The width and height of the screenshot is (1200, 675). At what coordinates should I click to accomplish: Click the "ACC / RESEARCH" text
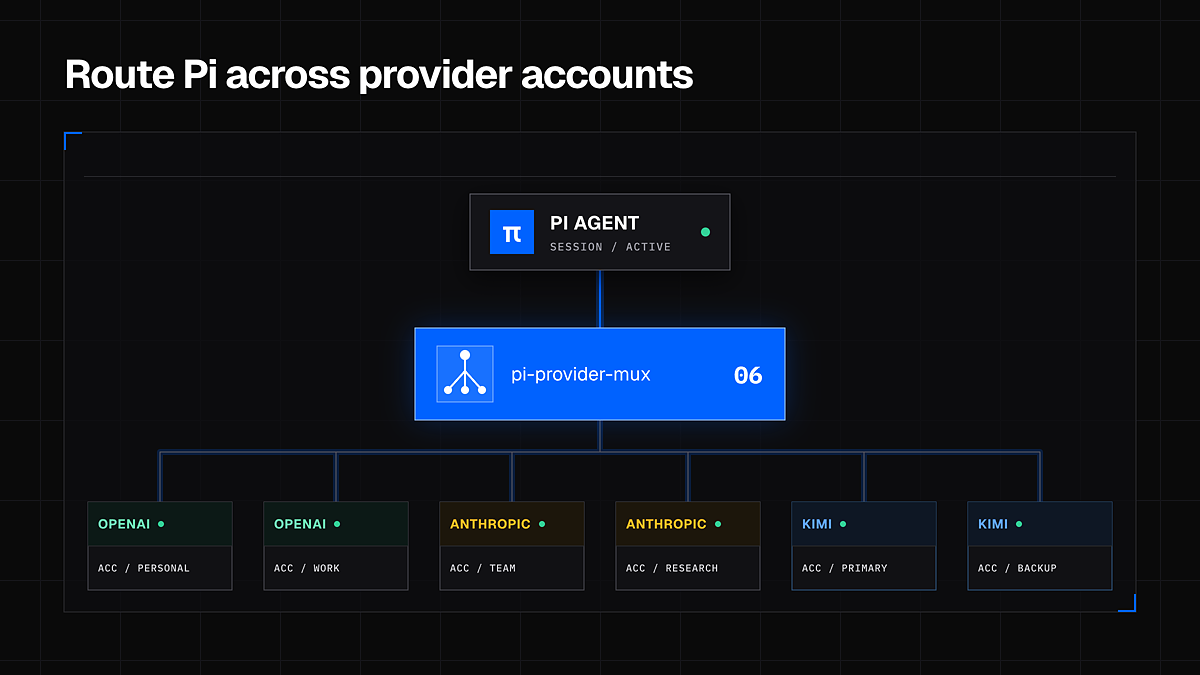[672, 568]
